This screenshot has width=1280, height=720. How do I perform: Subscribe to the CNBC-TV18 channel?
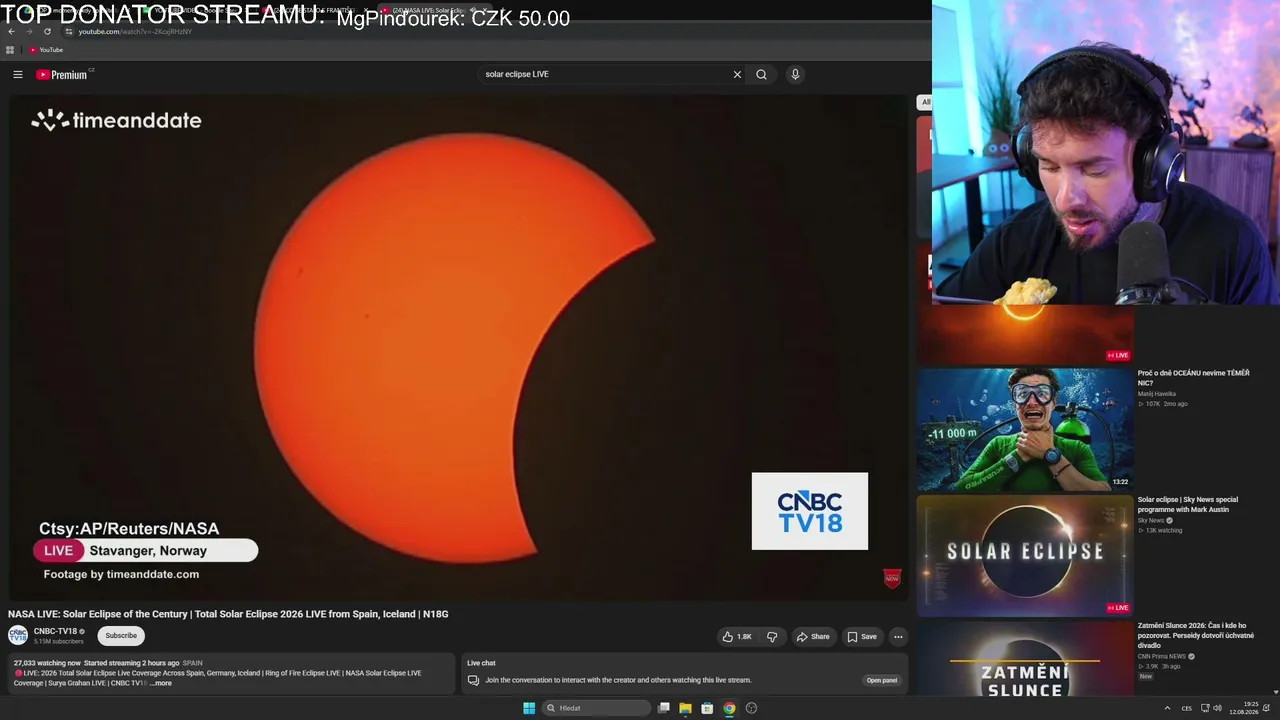[x=121, y=635]
